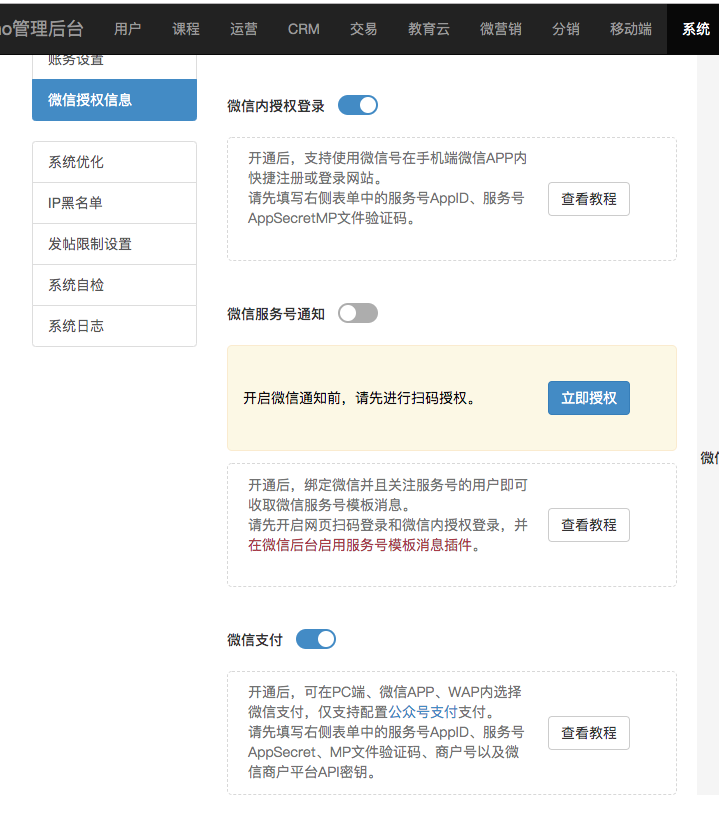Select 系统自检 in the sidebar
This screenshot has height=813, width=719.
click(x=114, y=285)
